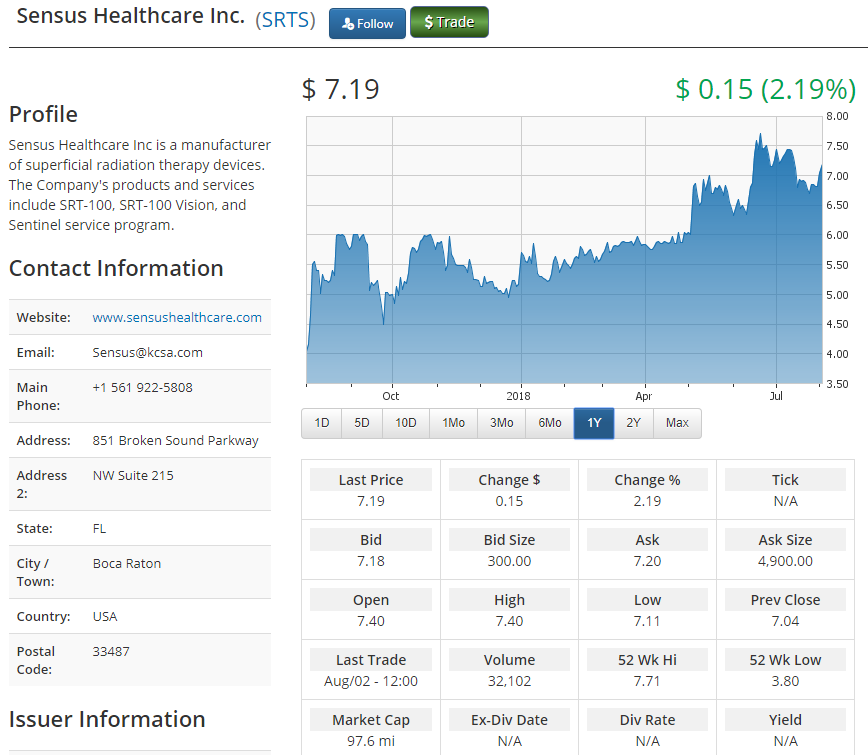The width and height of the screenshot is (868, 755).
Task: Visit www.sensushealthcare.com website link
Action: (x=177, y=317)
